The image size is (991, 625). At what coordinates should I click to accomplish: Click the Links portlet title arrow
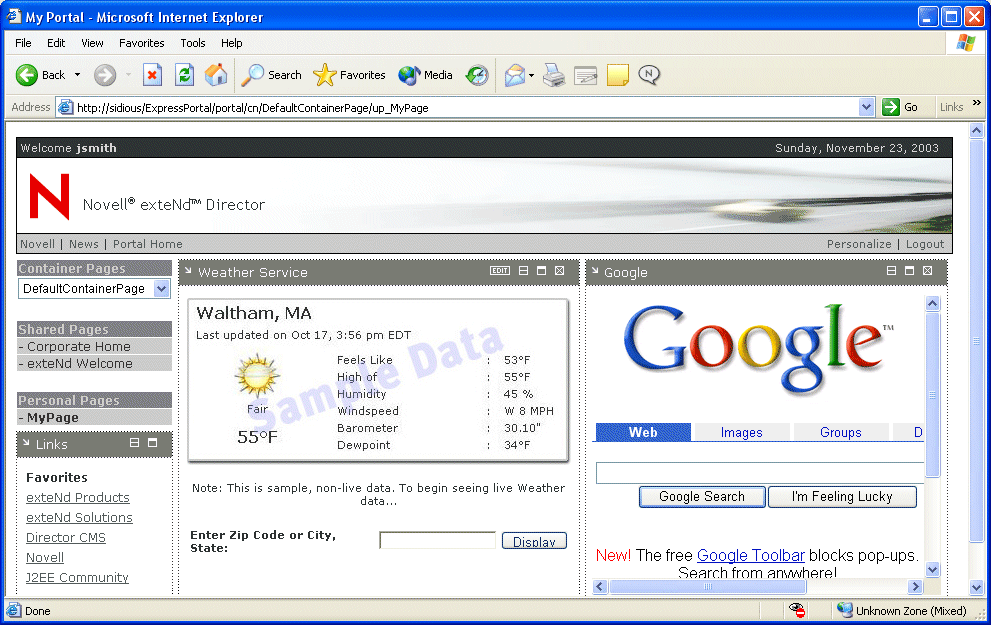(26, 442)
